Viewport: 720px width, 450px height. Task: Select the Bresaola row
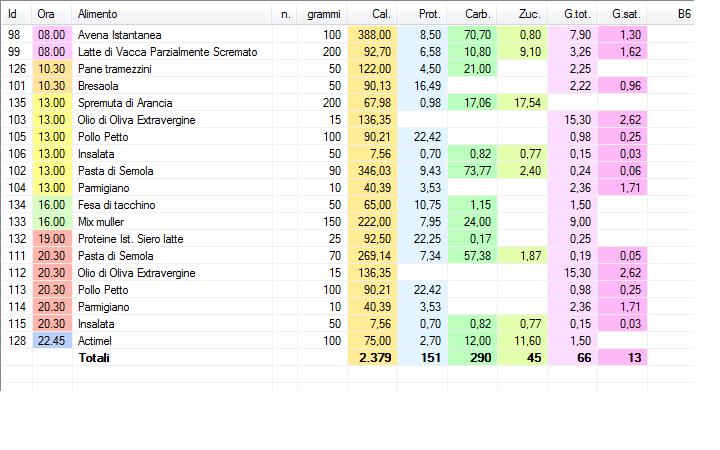(x=347, y=86)
